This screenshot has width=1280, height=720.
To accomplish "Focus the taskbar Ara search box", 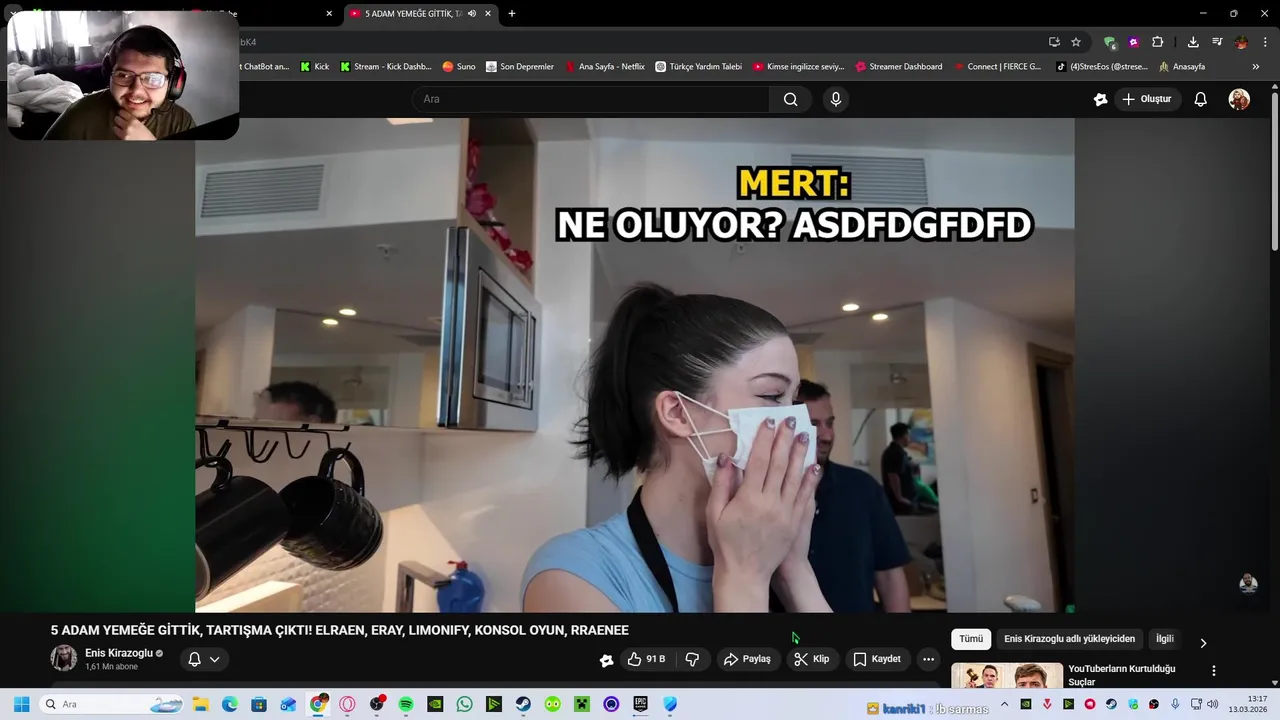I will [111, 704].
